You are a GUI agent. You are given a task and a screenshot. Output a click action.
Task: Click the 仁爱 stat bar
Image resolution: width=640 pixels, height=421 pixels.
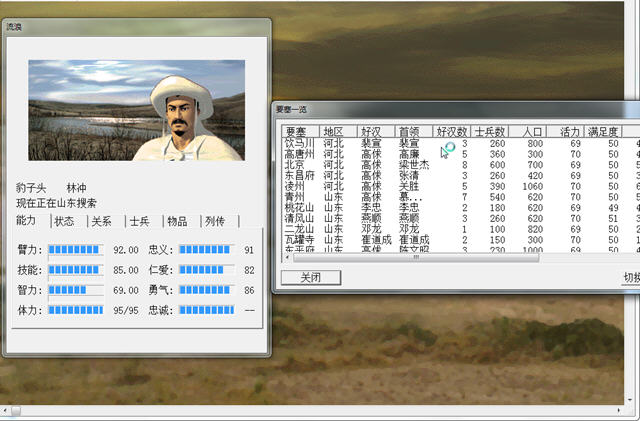coord(207,270)
